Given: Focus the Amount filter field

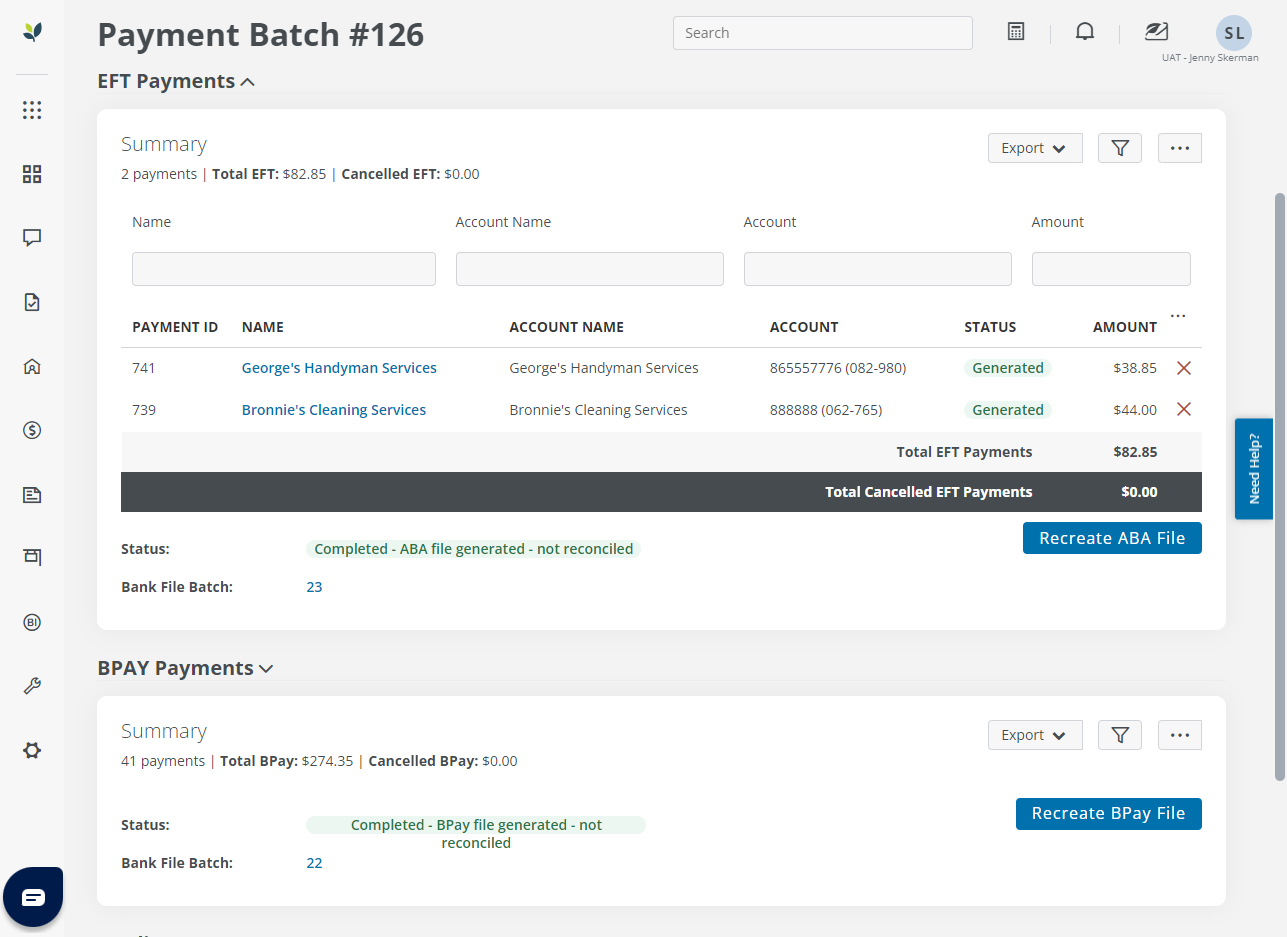Looking at the screenshot, I should (x=1111, y=269).
